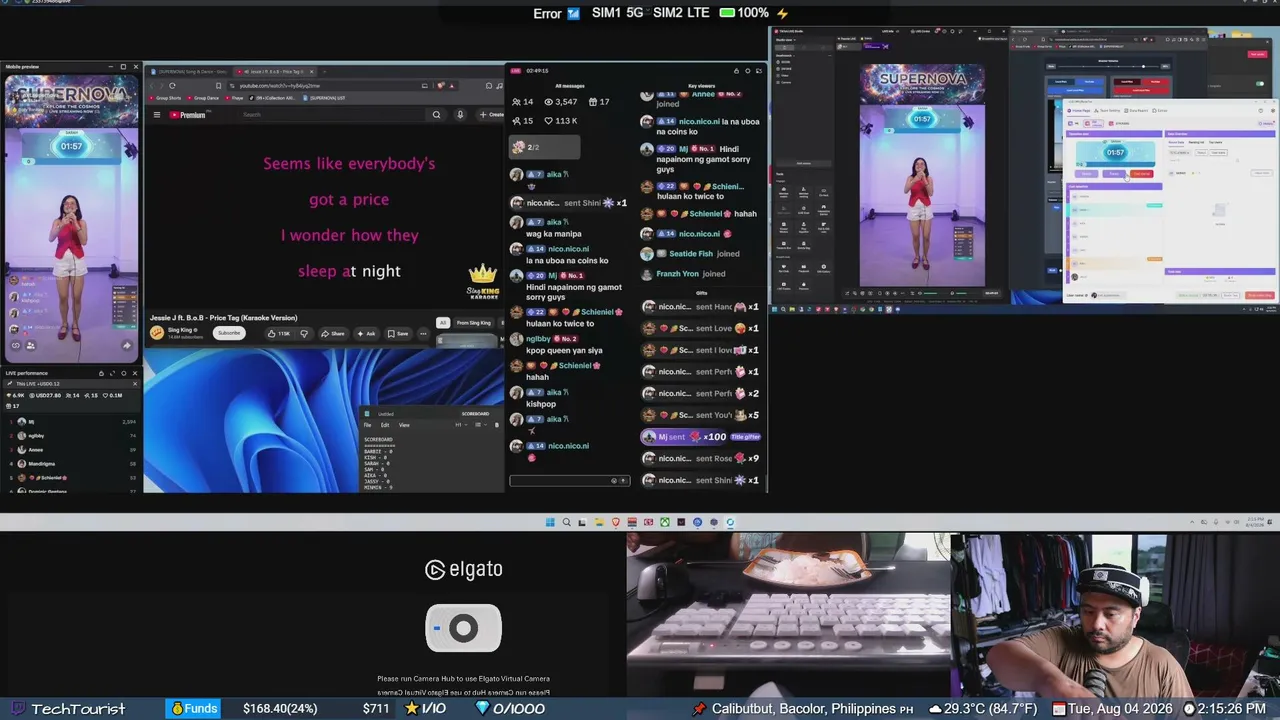Open Windows Start menu on taskbar
1280x720 pixels.
[x=550, y=522]
